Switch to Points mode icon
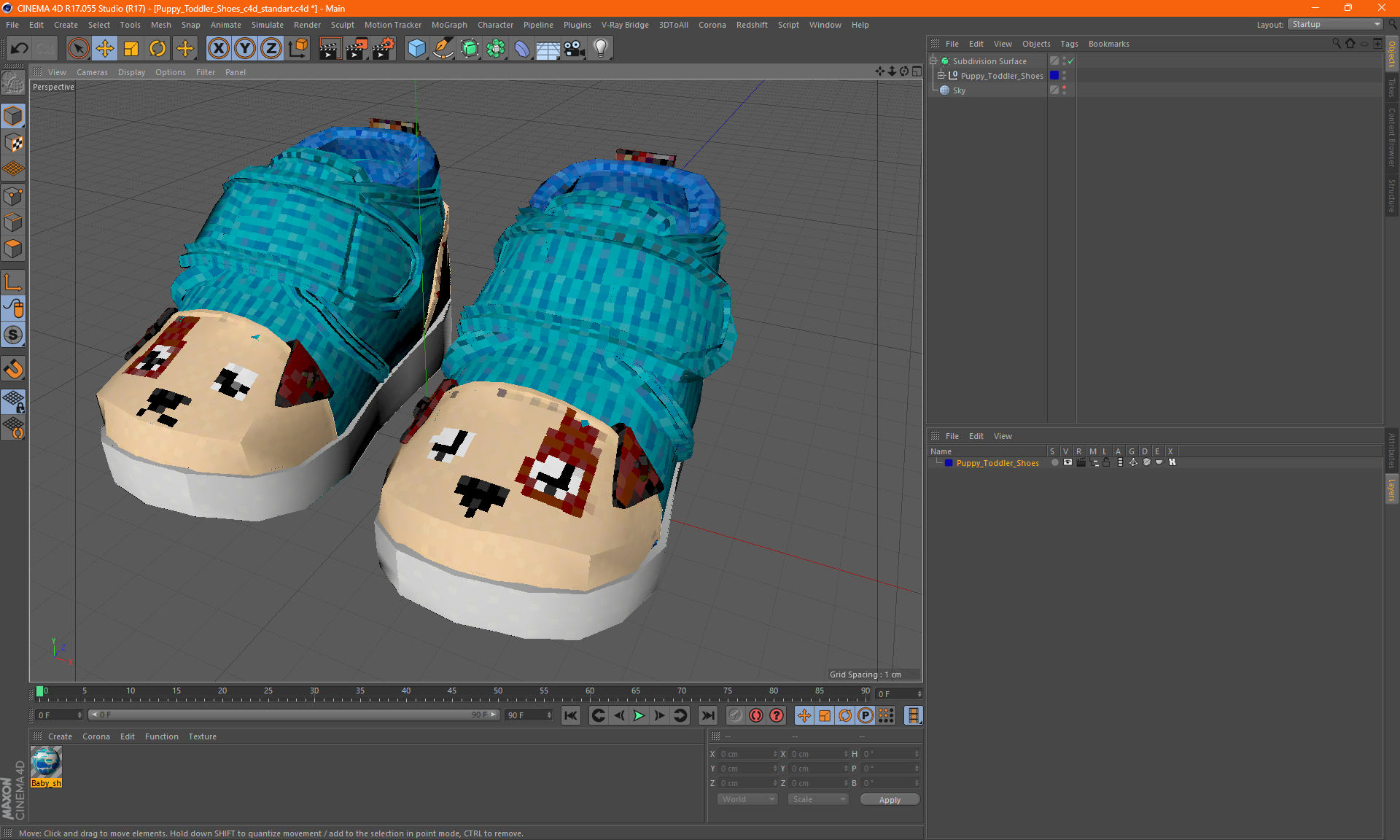 tap(13, 196)
